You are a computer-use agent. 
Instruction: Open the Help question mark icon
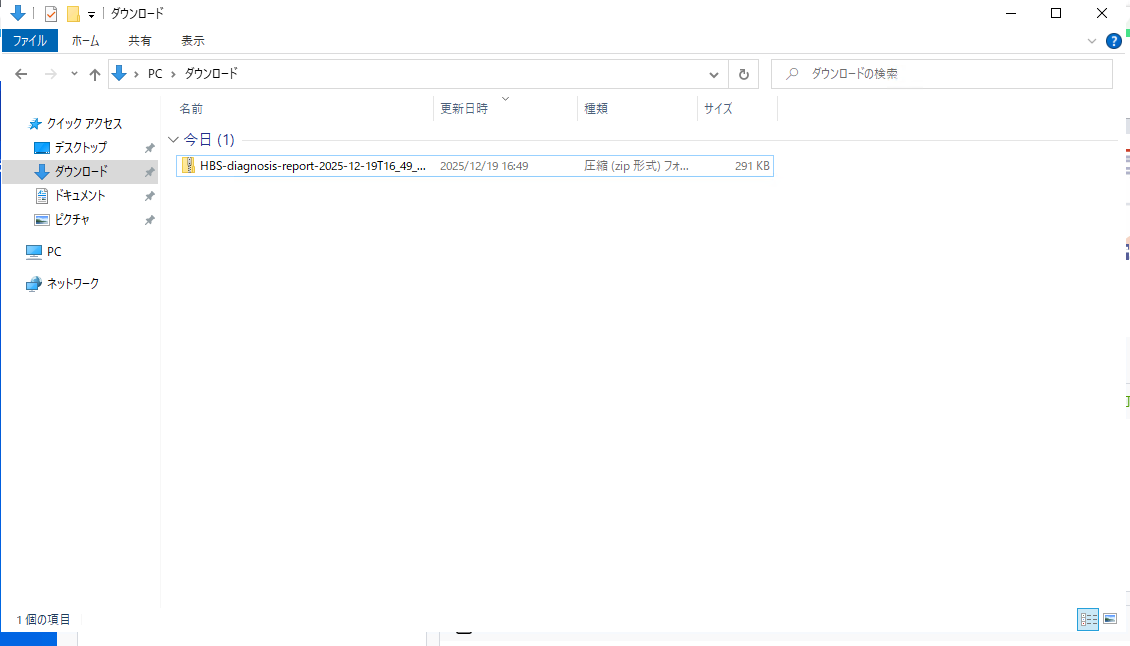1113,41
